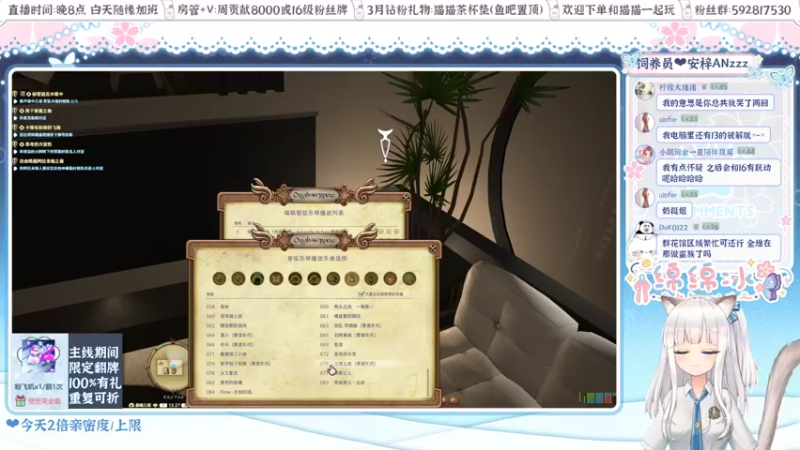Click chat message 我有点怀疑 之后会和16有联动
This screenshot has height=450, width=800.
pos(718,173)
